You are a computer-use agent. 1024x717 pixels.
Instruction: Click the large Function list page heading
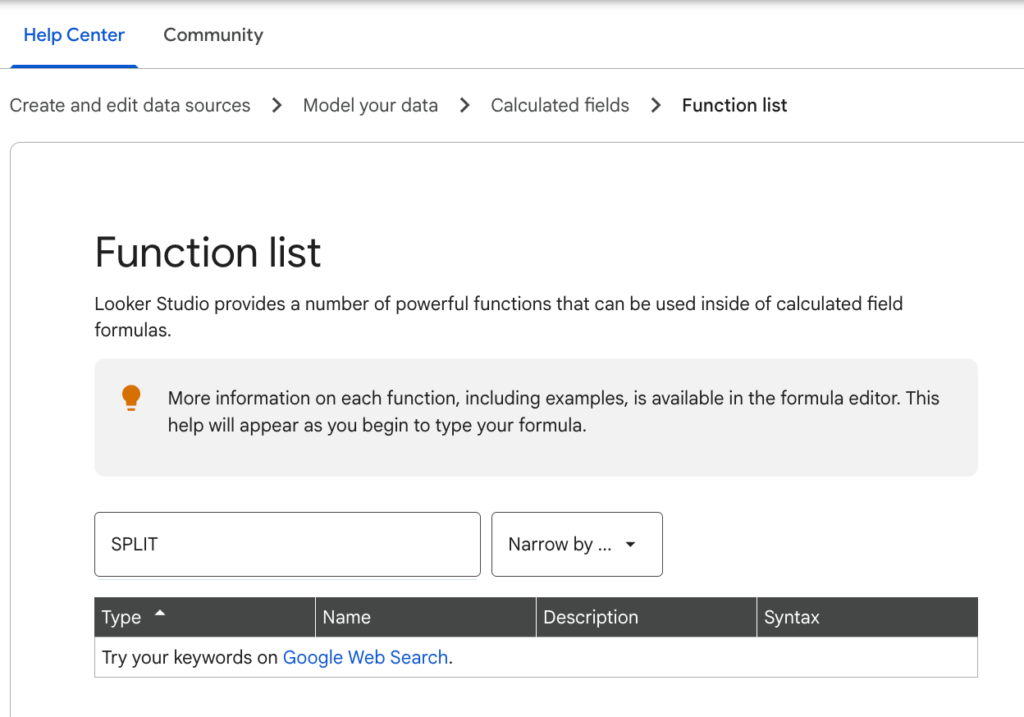click(208, 252)
